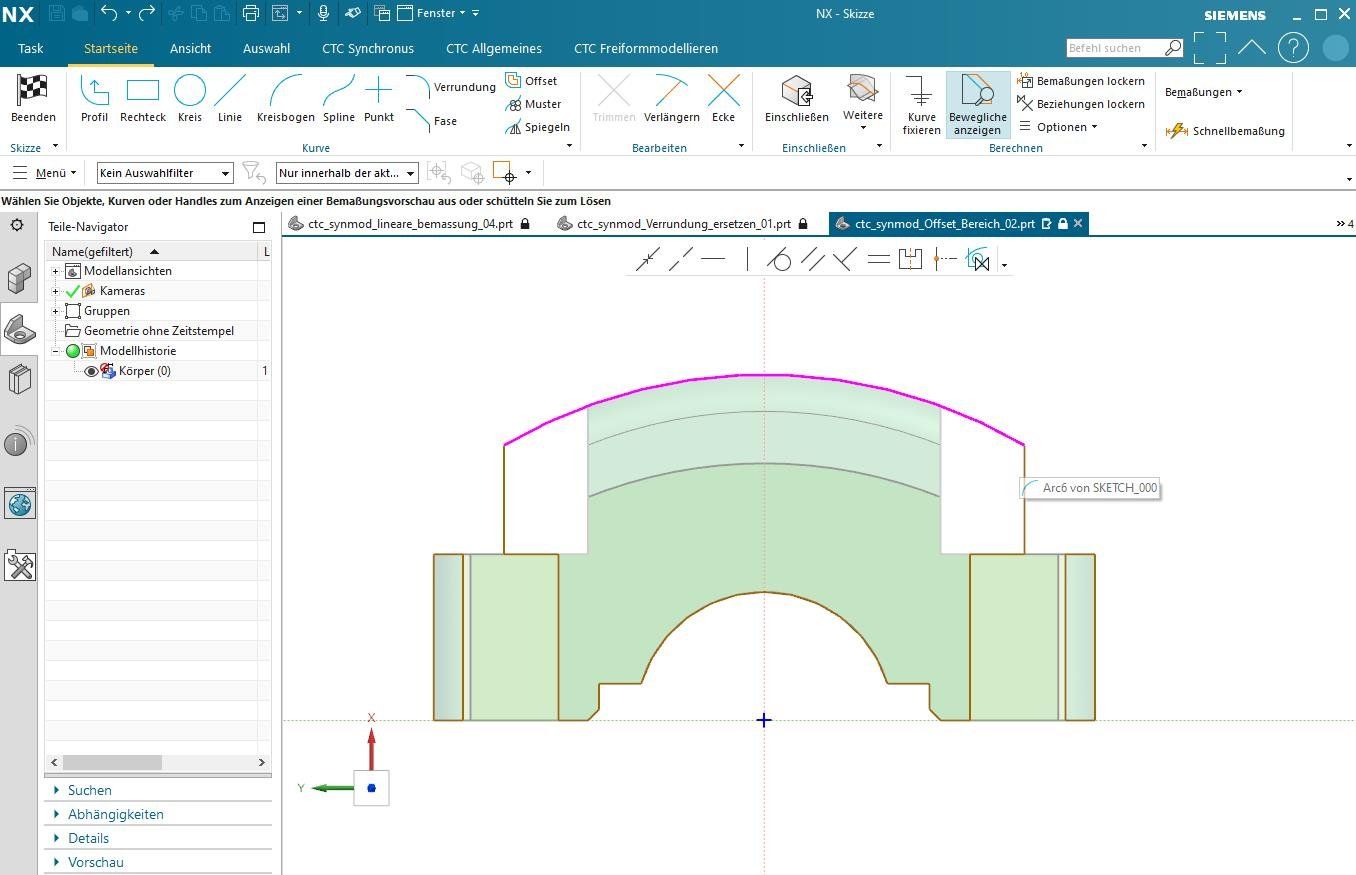Click the Befehl suchen search field

coord(1114,48)
